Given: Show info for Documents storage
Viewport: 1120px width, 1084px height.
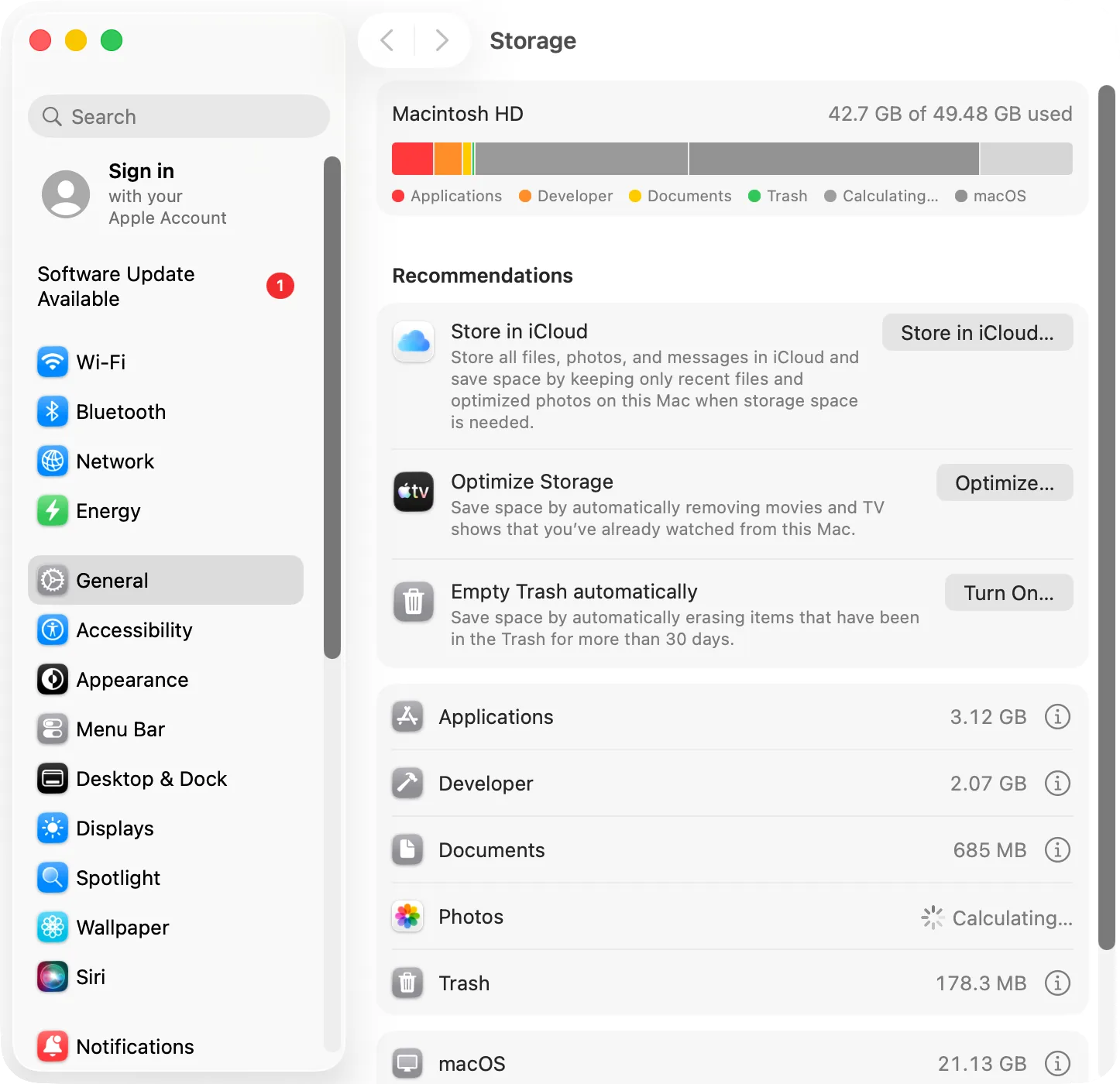Looking at the screenshot, I should click(x=1057, y=849).
